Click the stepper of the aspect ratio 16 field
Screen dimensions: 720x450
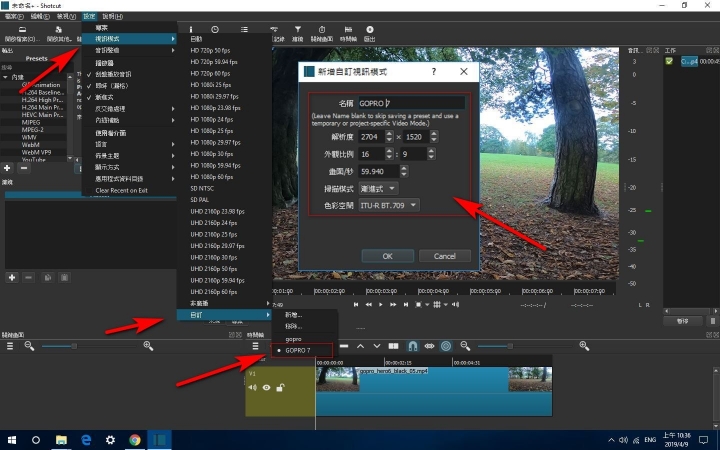pyautogui.click(x=389, y=154)
